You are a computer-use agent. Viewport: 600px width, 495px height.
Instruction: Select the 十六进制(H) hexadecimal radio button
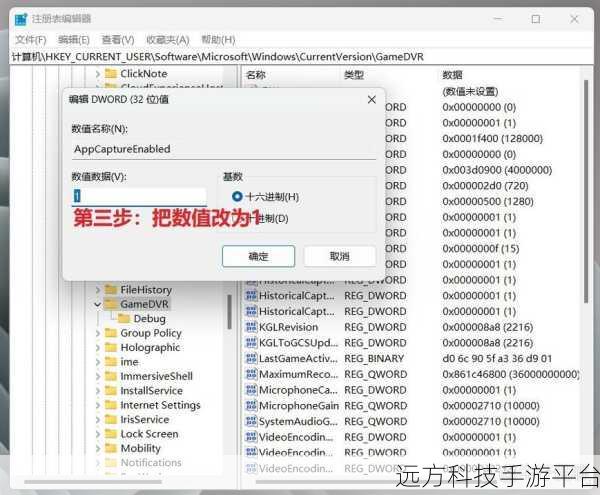click(x=237, y=197)
